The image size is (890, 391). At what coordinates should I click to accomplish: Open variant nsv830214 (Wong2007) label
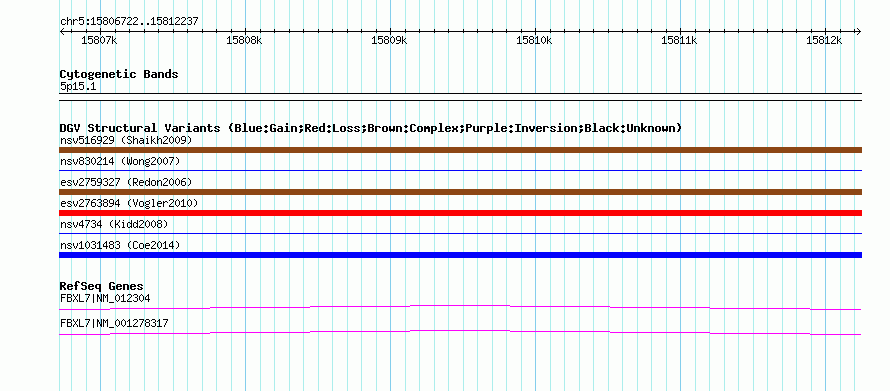click(120, 161)
